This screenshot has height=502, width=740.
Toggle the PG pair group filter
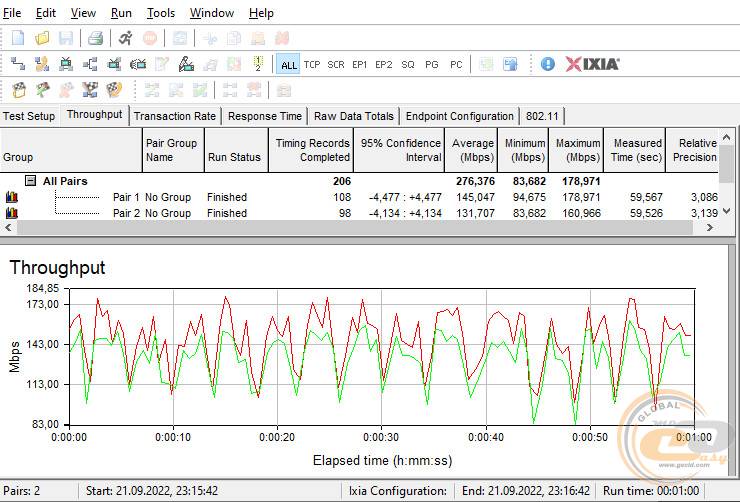432,65
